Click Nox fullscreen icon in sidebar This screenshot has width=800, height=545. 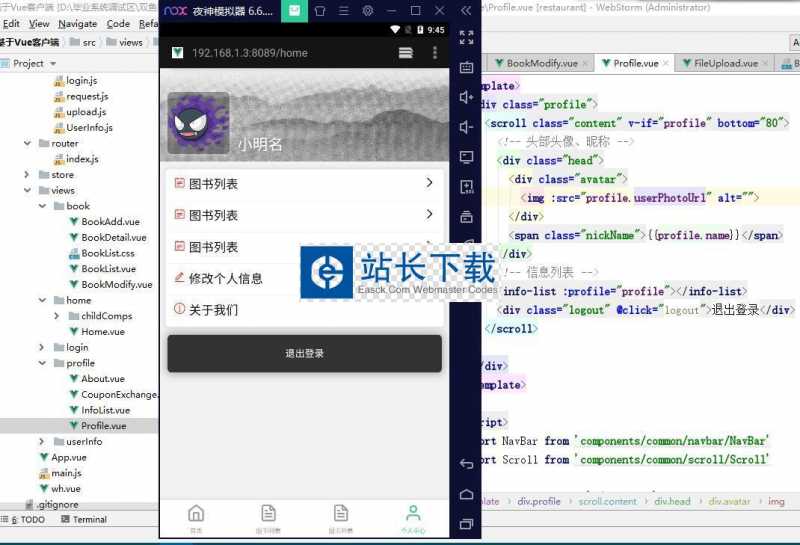coord(466,37)
